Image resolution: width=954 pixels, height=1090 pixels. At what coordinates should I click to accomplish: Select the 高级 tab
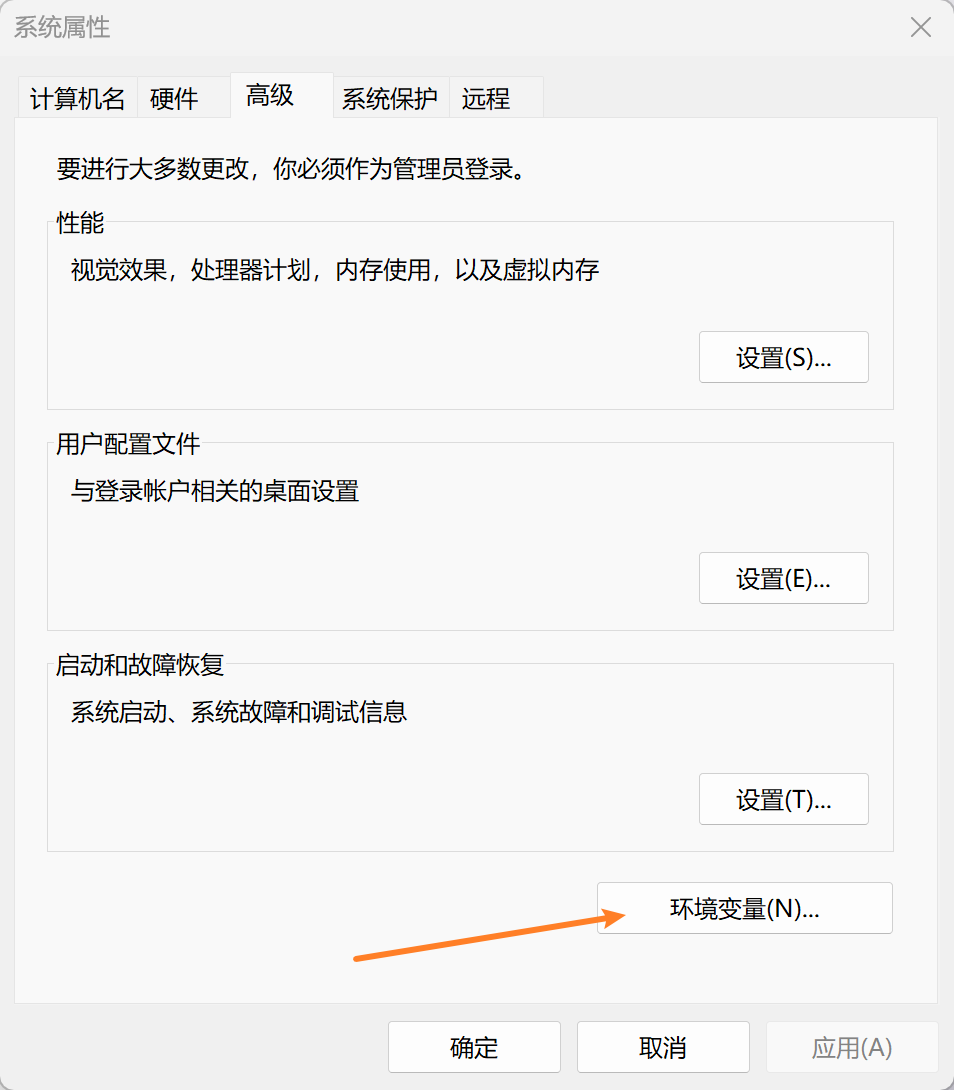(268, 97)
